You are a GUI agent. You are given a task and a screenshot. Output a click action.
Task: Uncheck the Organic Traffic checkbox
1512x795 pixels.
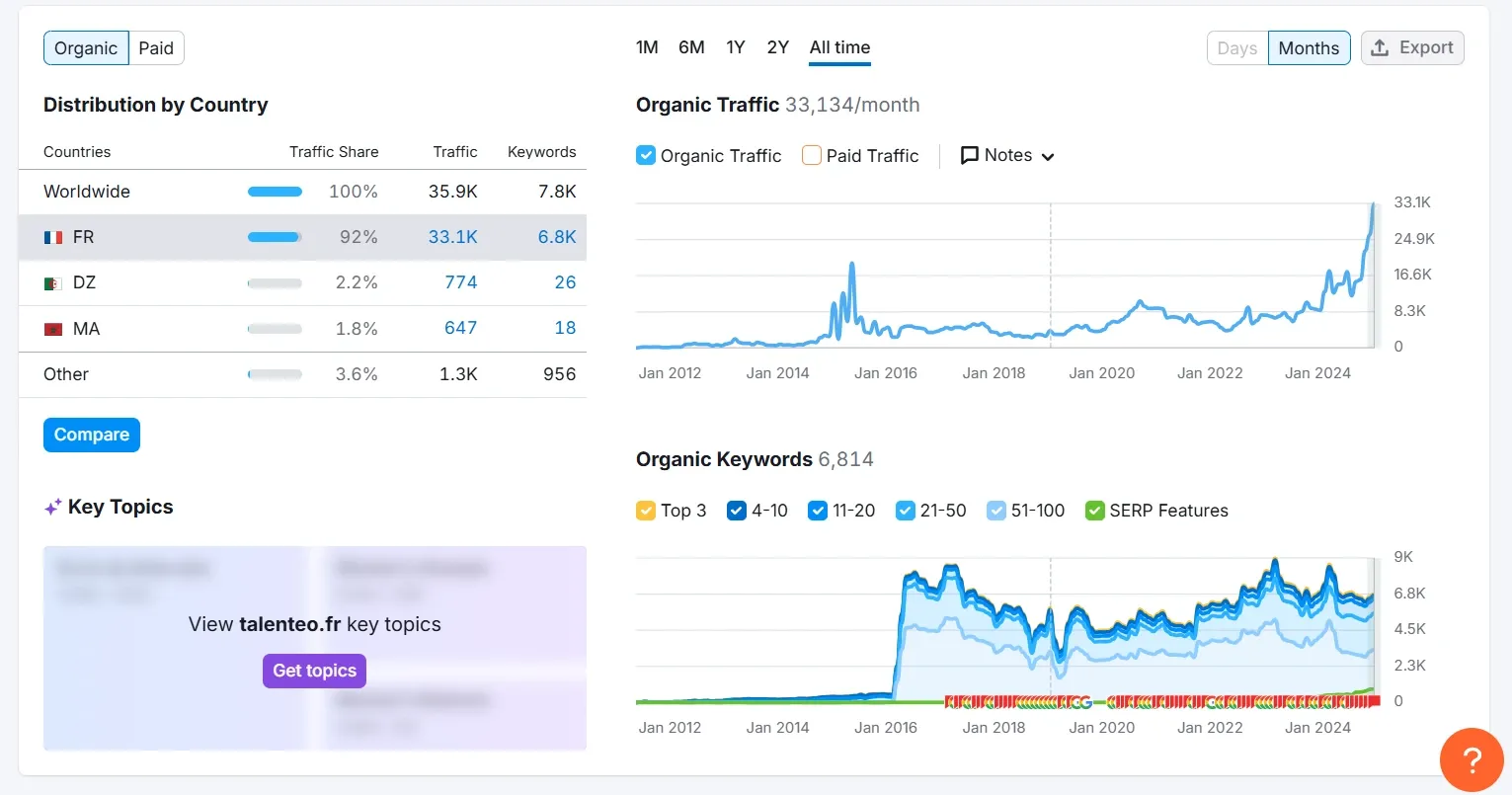click(x=646, y=155)
